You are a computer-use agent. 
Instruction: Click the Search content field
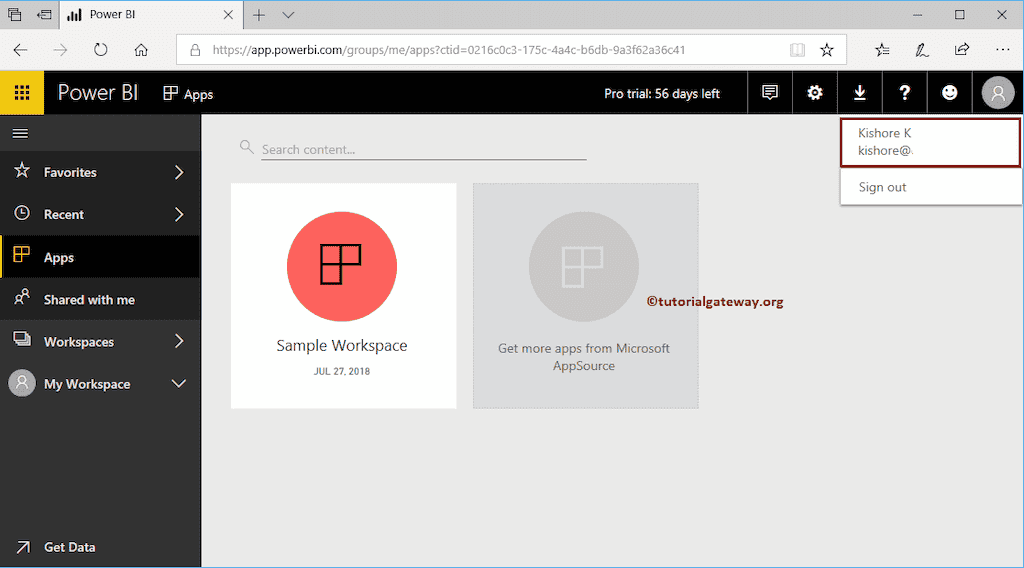point(424,150)
